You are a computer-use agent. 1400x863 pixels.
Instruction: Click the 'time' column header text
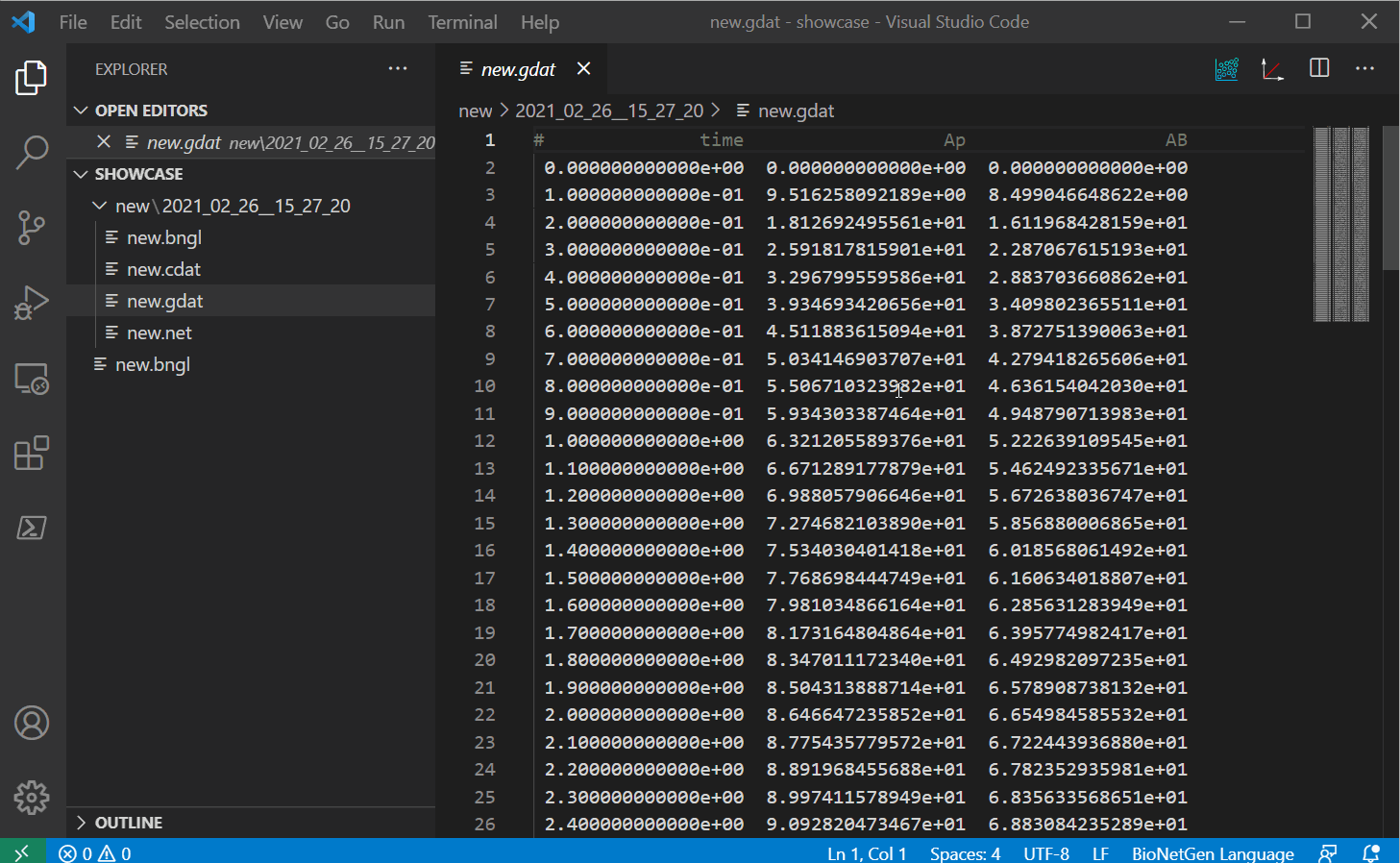tap(722, 140)
